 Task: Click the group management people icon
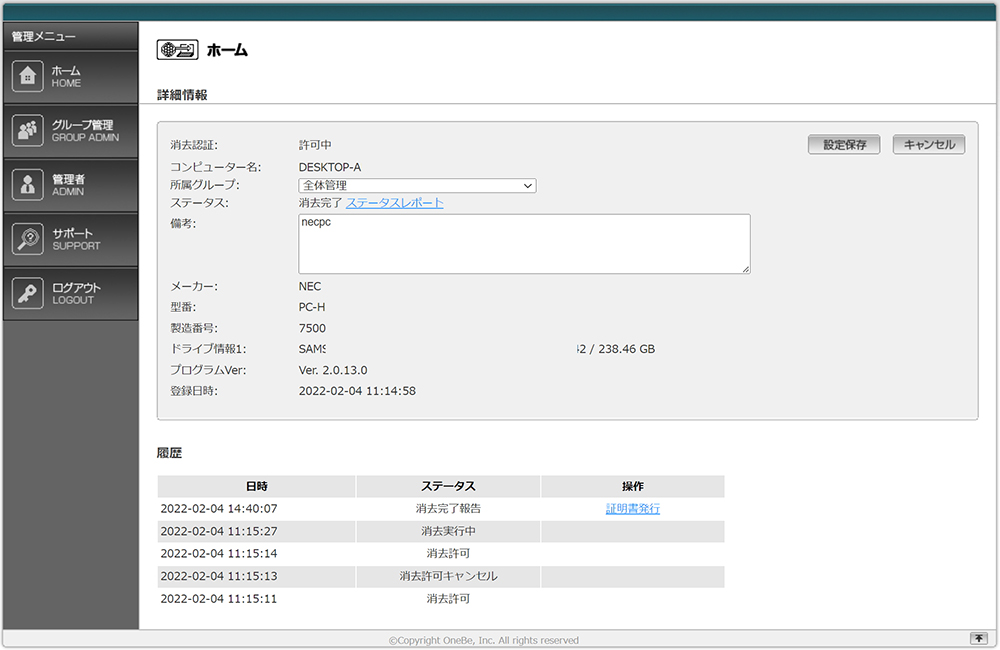click(x=27, y=131)
